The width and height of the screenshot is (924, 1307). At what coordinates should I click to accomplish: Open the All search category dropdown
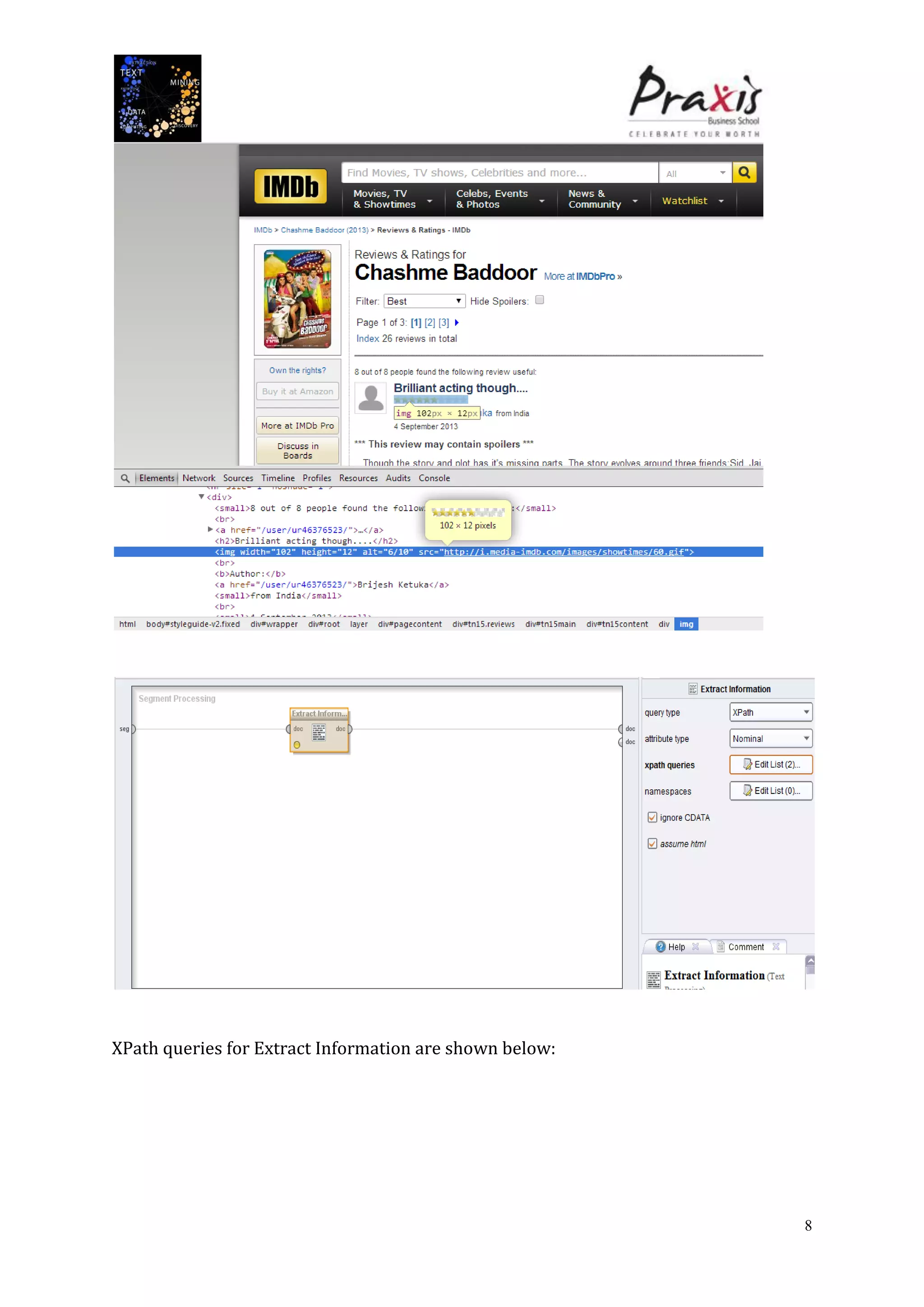[695, 173]
